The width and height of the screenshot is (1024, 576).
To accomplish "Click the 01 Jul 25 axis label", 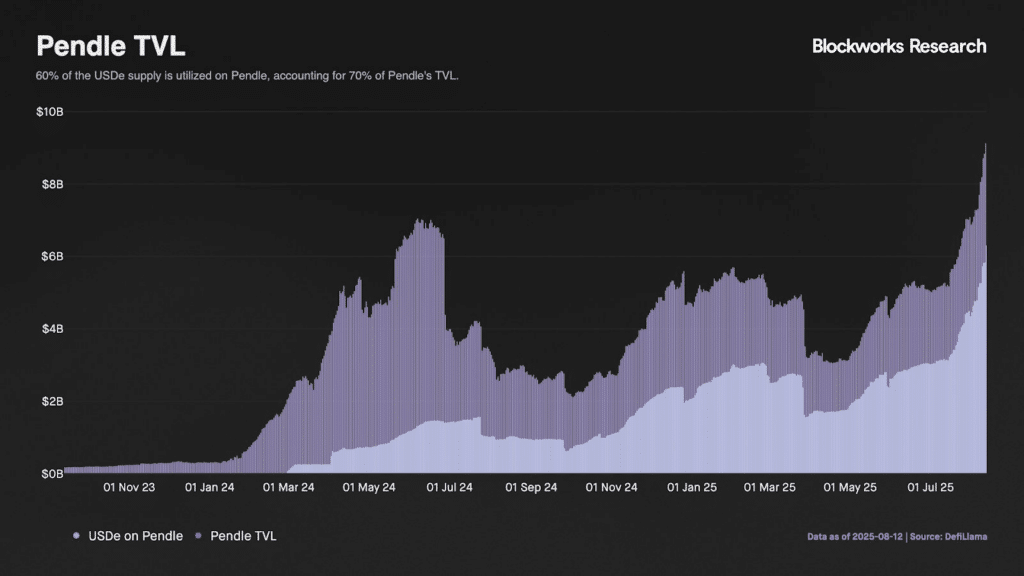I will point(931,487).
